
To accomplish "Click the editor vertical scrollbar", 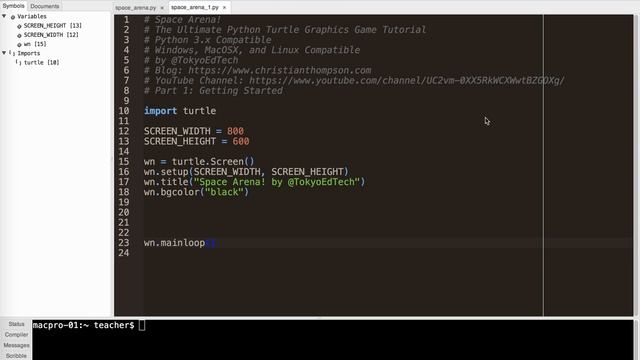I will click(636, 165).
